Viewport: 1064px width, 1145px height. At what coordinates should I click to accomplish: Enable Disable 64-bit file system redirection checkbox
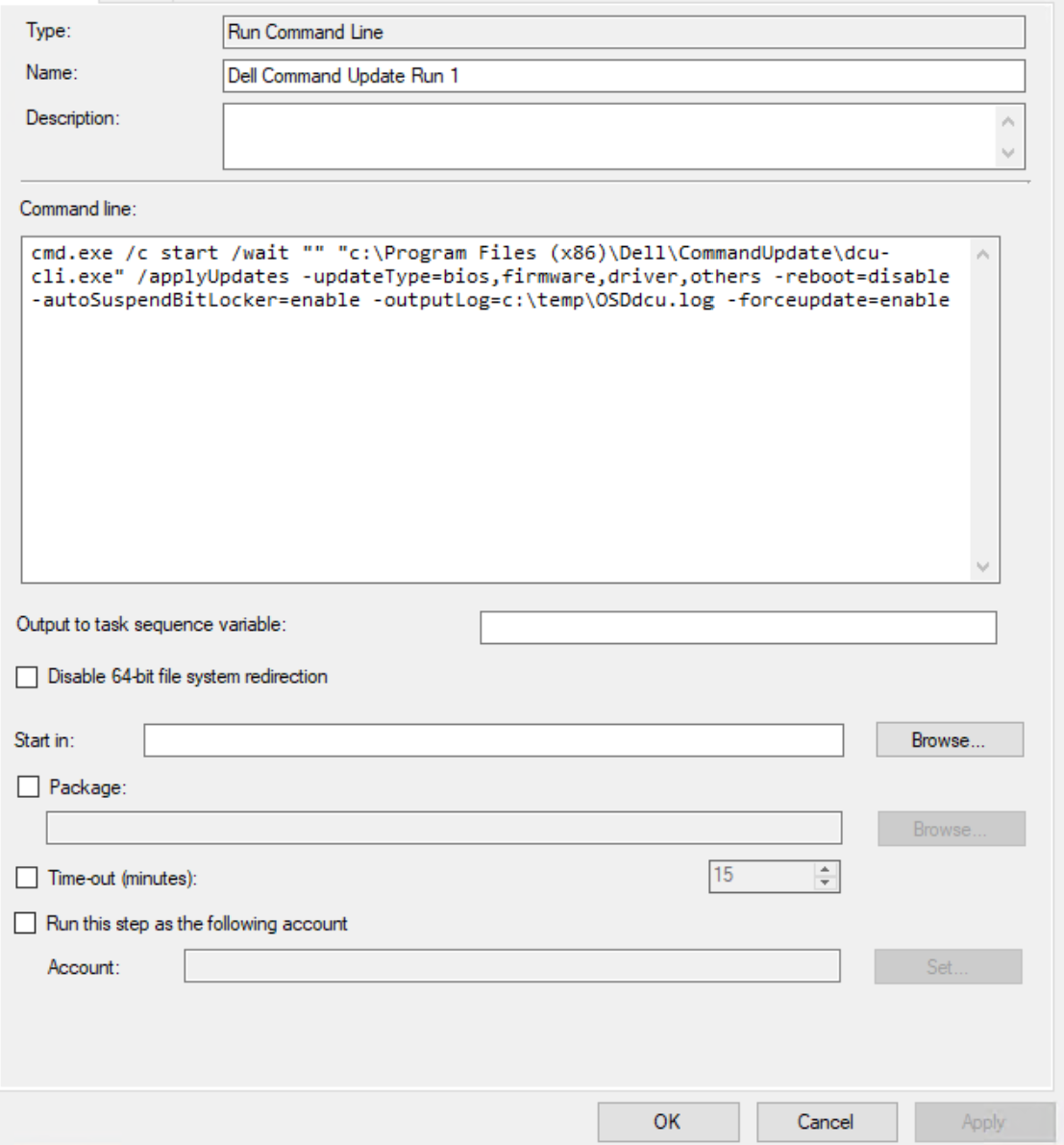click(x=27, y=677)
